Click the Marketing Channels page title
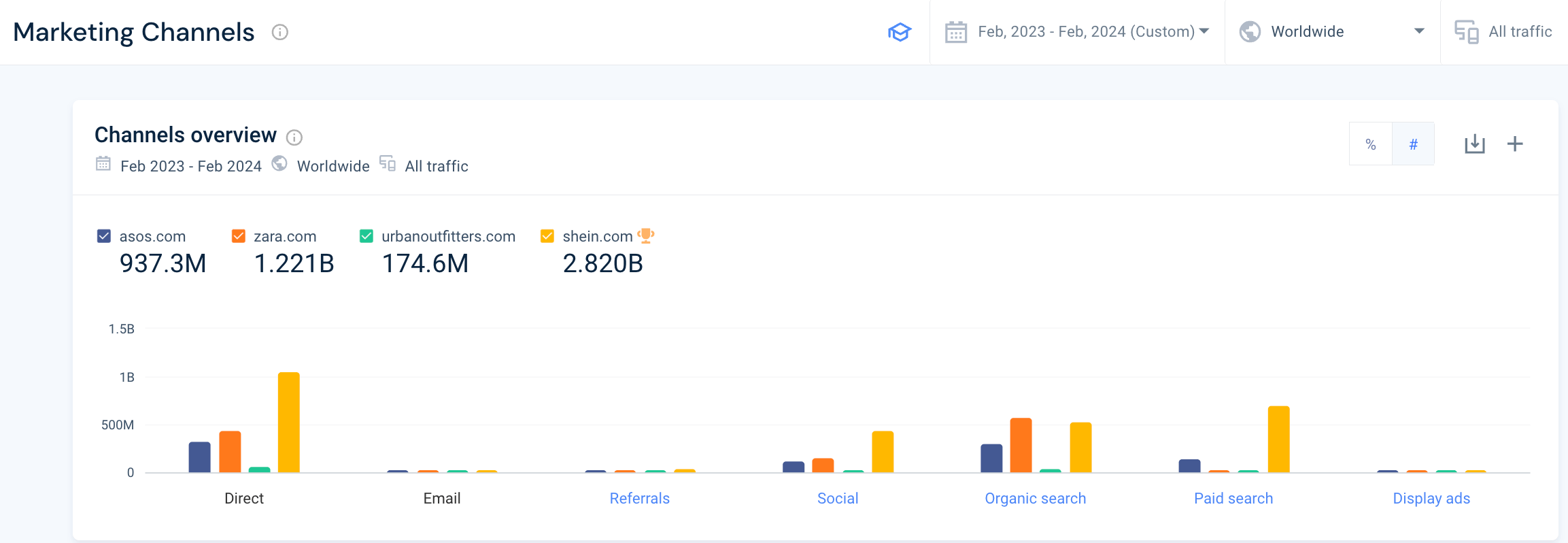Viewport: 1568px width, 543px height. coord(134,32)
